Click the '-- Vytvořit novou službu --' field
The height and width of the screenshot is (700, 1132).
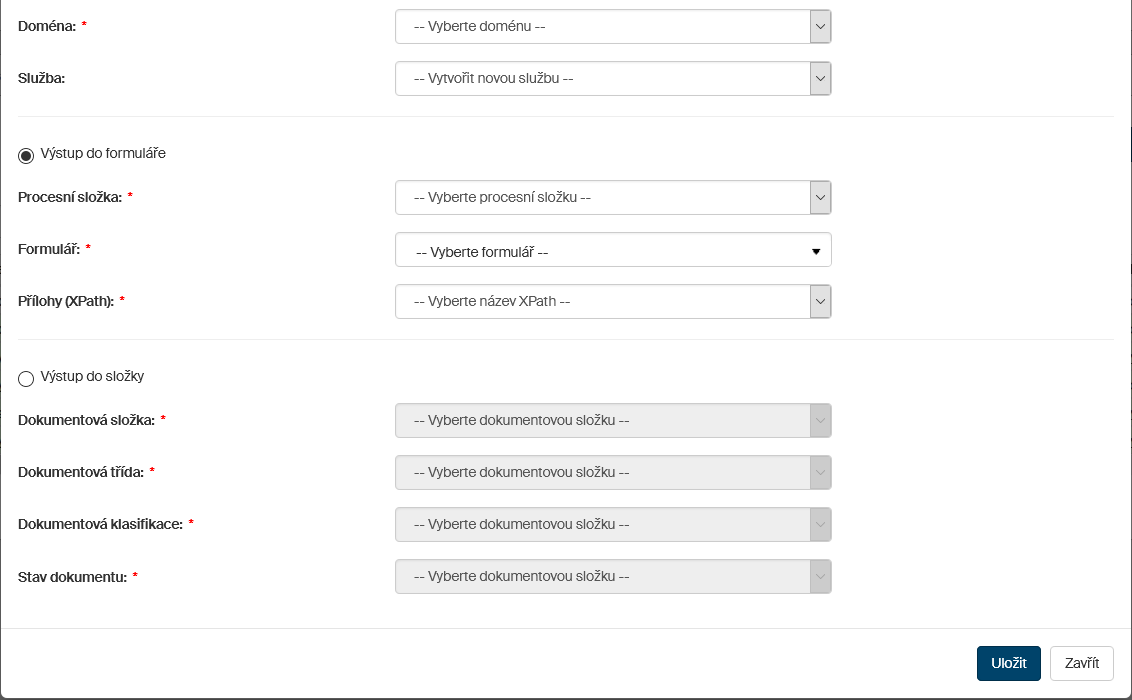click(602, 79)
